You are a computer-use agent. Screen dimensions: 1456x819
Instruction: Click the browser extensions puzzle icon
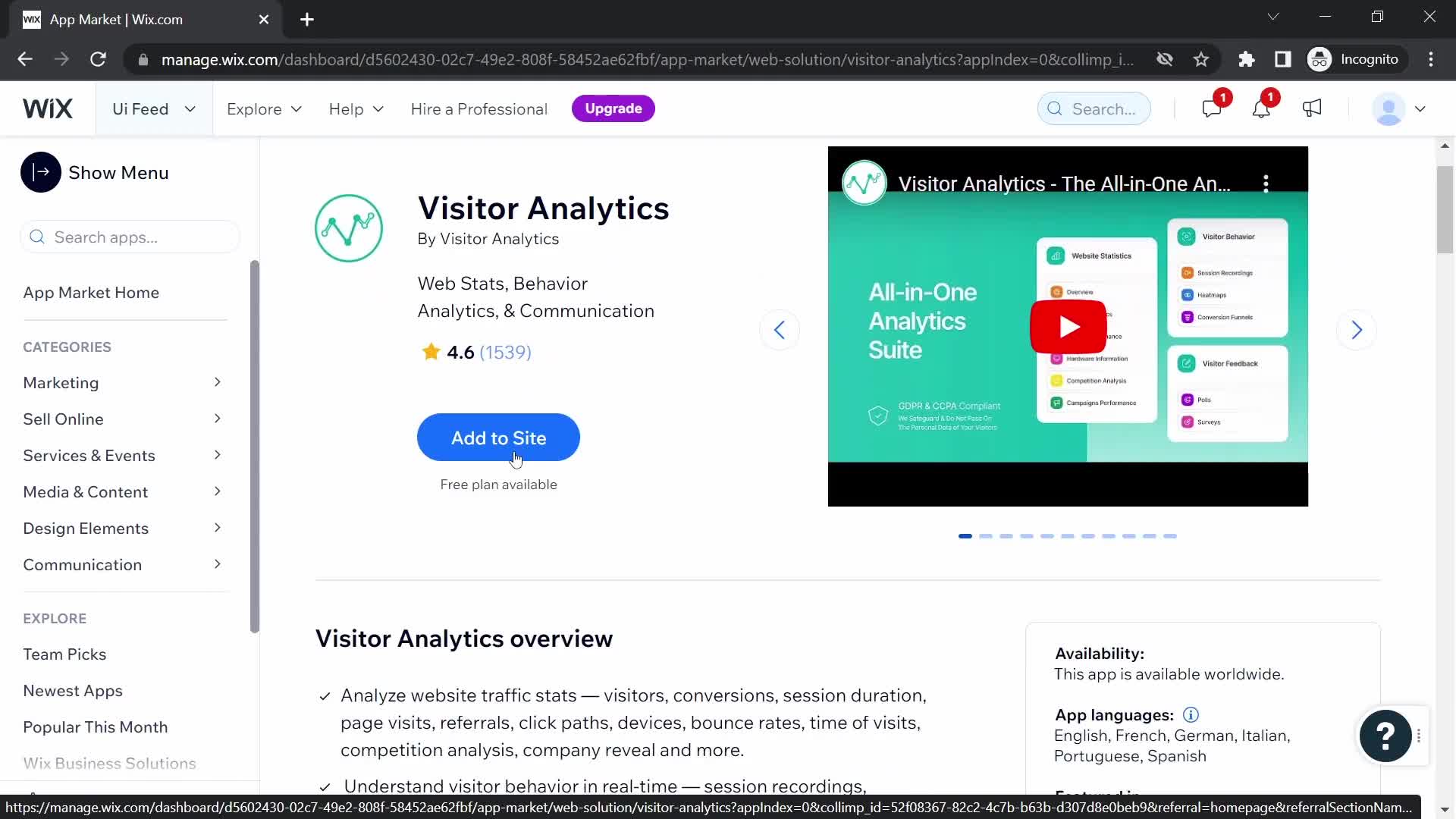pyautogui.click(x=1247, y=59)
